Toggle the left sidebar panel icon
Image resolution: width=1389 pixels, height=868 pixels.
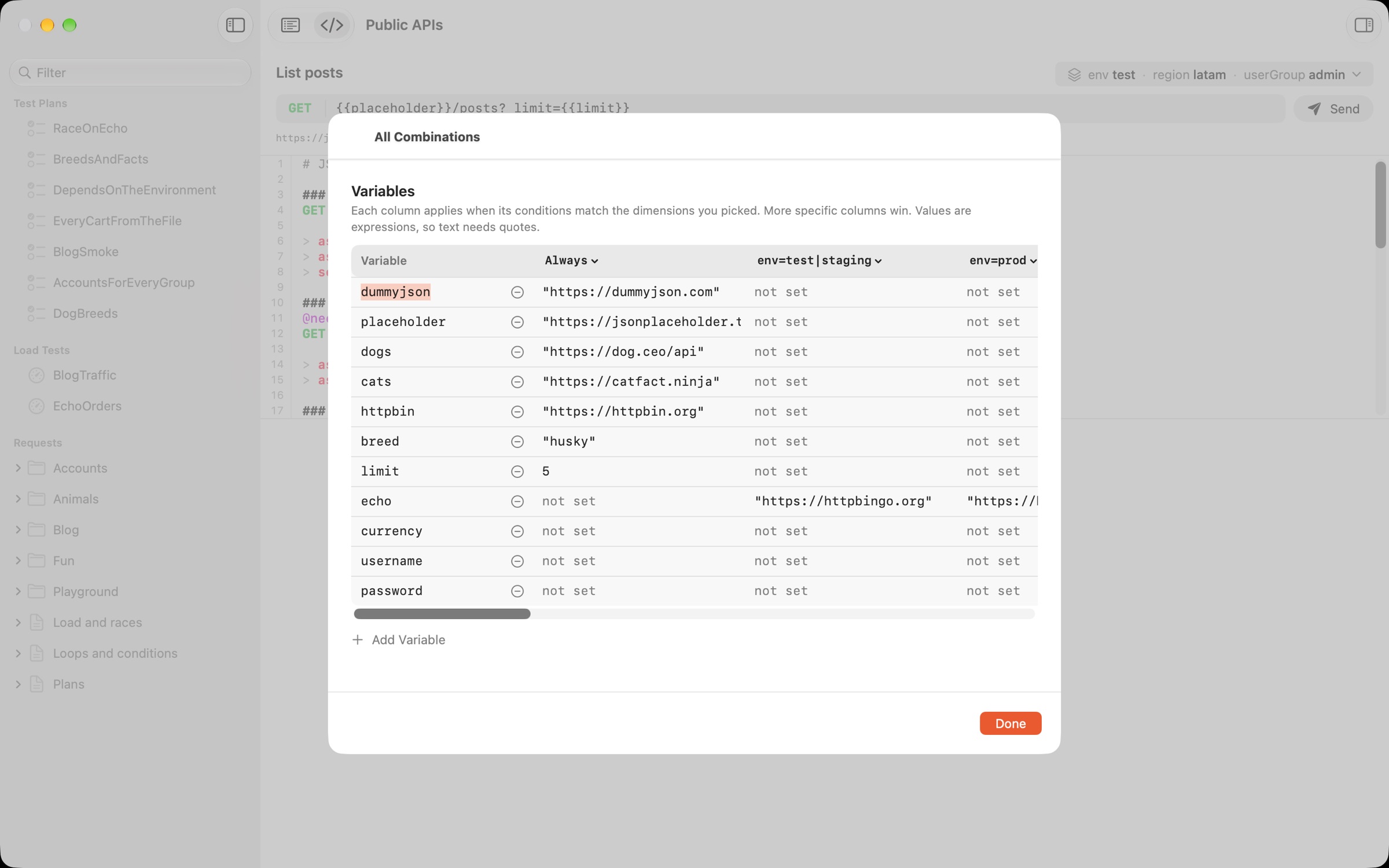(x=235, y=25)
